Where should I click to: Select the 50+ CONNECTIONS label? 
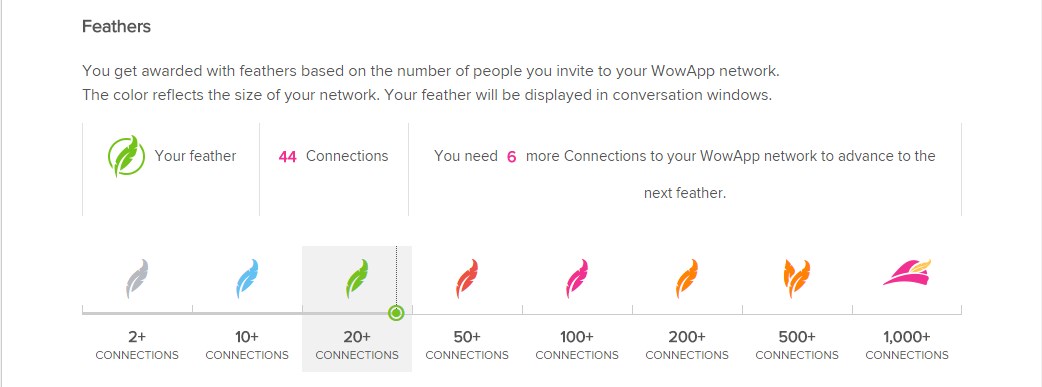click(x=467, y=346)
